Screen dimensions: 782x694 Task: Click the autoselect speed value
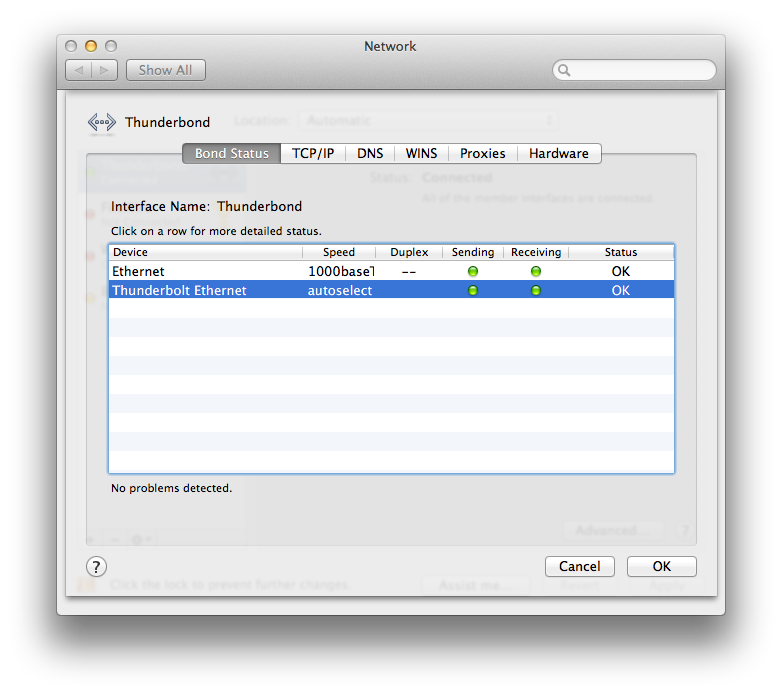340,291
